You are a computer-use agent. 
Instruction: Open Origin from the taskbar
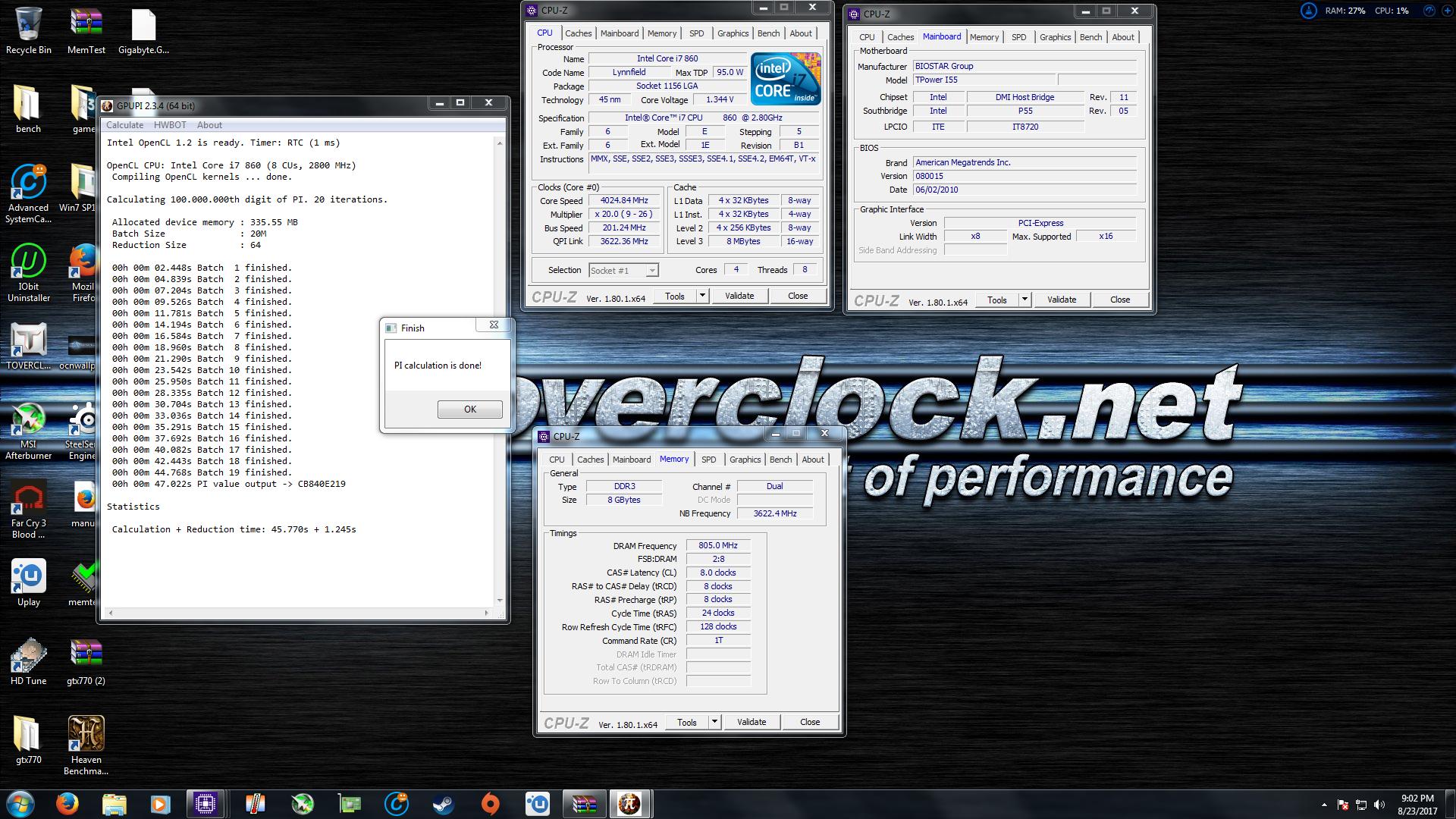coord(491,804)
